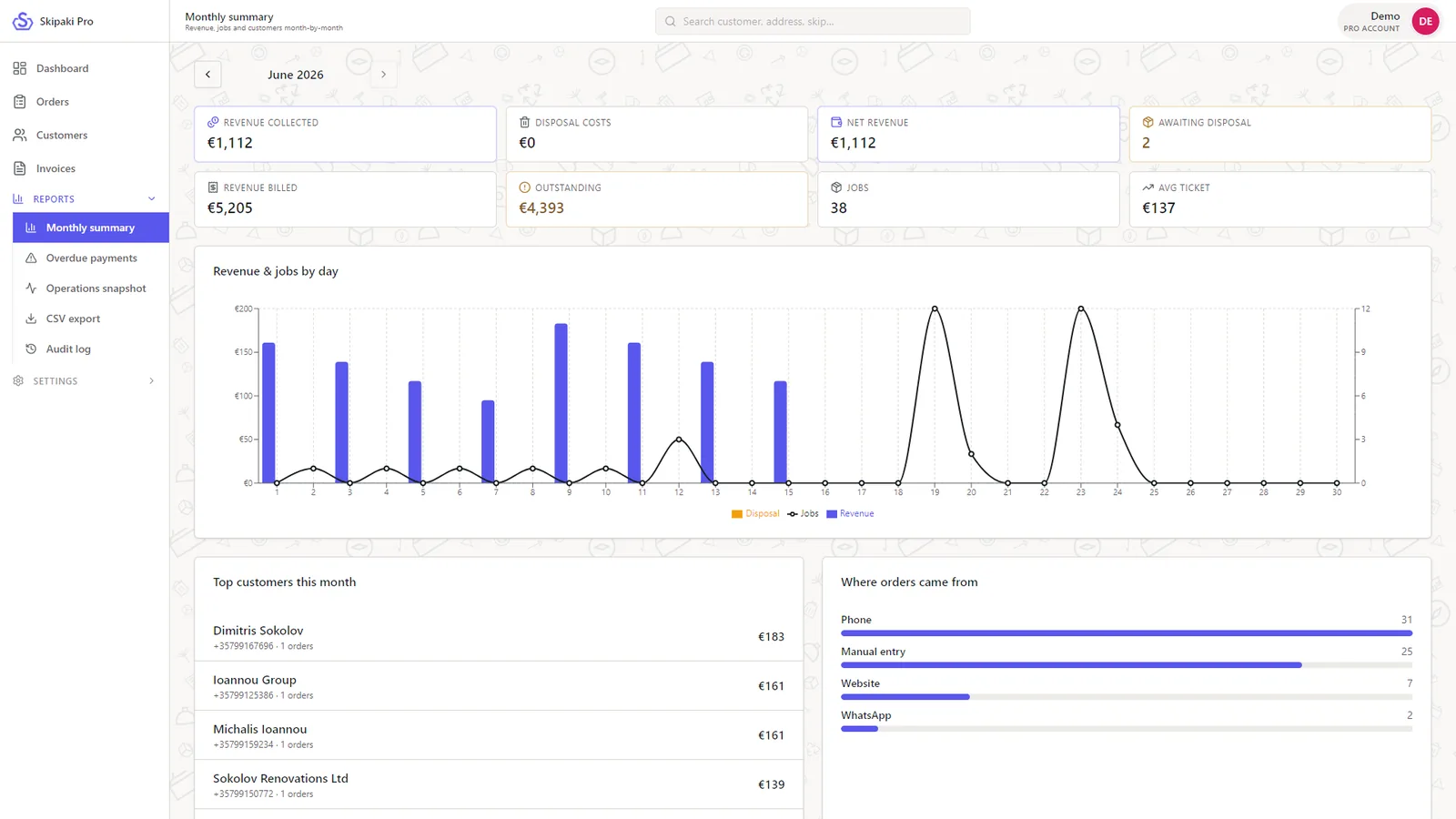This screenshot has width=1456, height=819.
Task: Expand the Settings section chevron
Action: (x=152, y=381)
